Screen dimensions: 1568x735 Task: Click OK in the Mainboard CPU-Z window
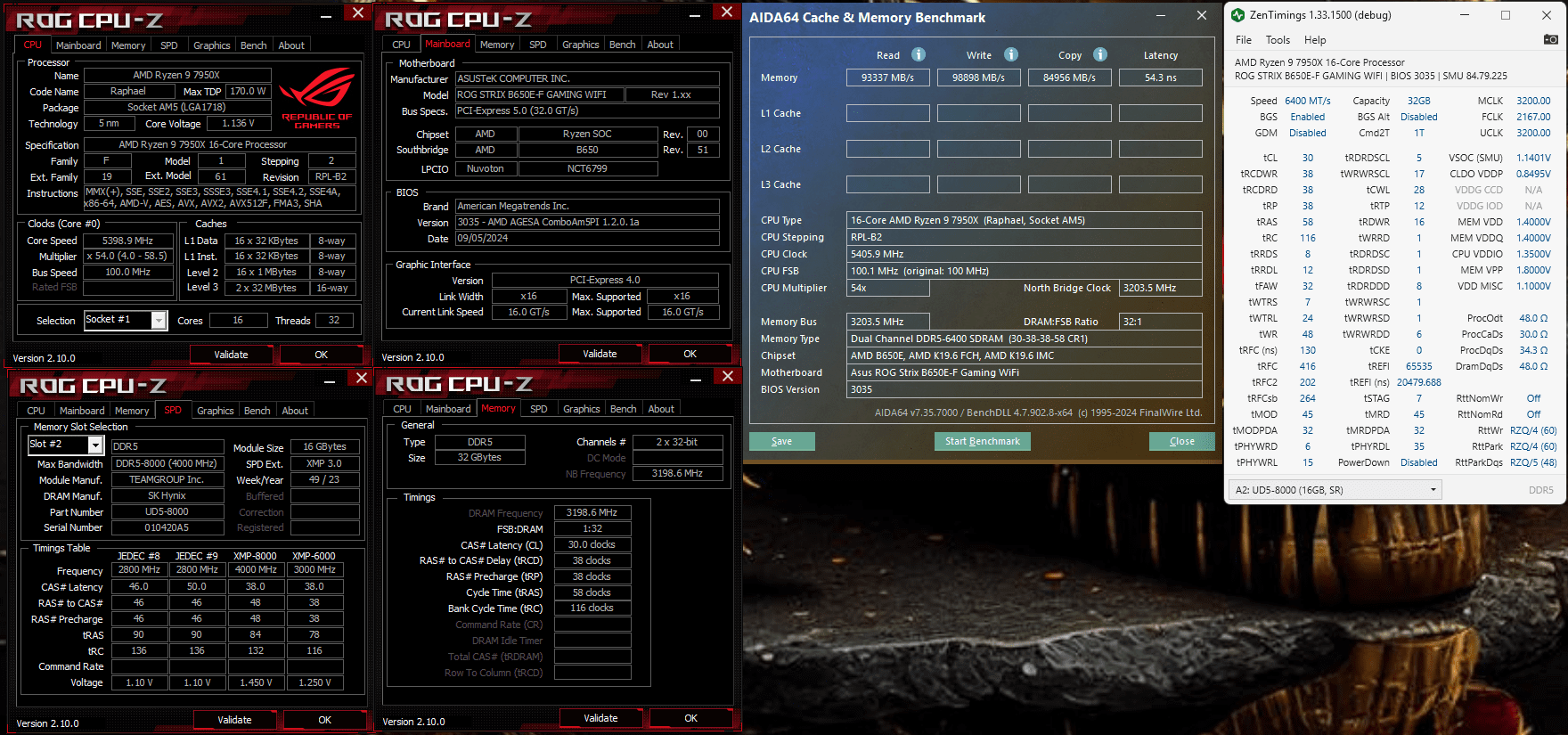[x=690, y=354]
